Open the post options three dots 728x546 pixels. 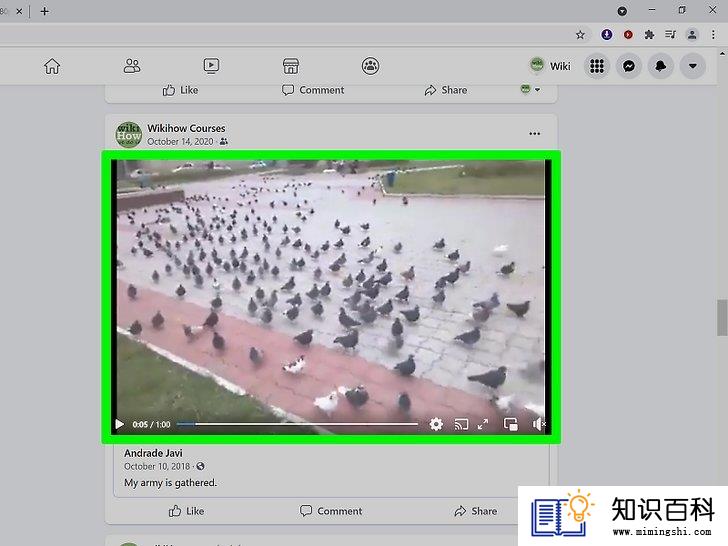pos(534,134)
